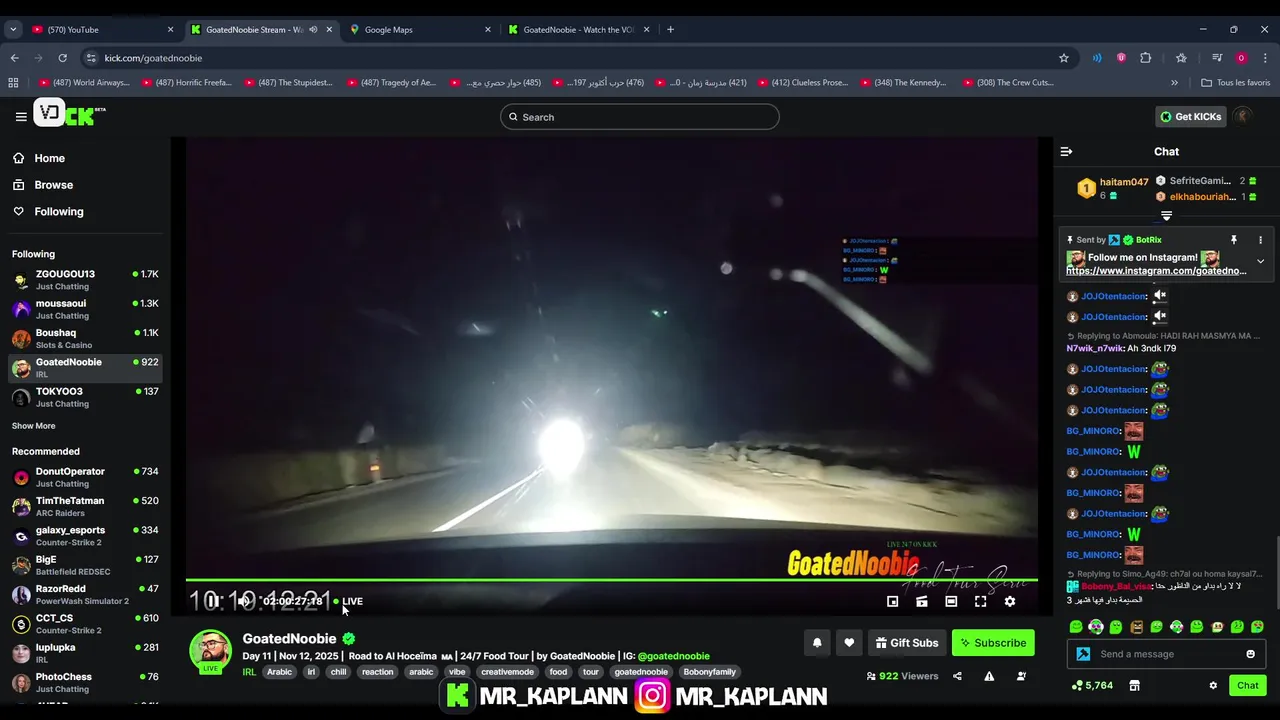Open a new browser tab
1280x720 pixels.
pyautogui.click(x=670, y=29)
